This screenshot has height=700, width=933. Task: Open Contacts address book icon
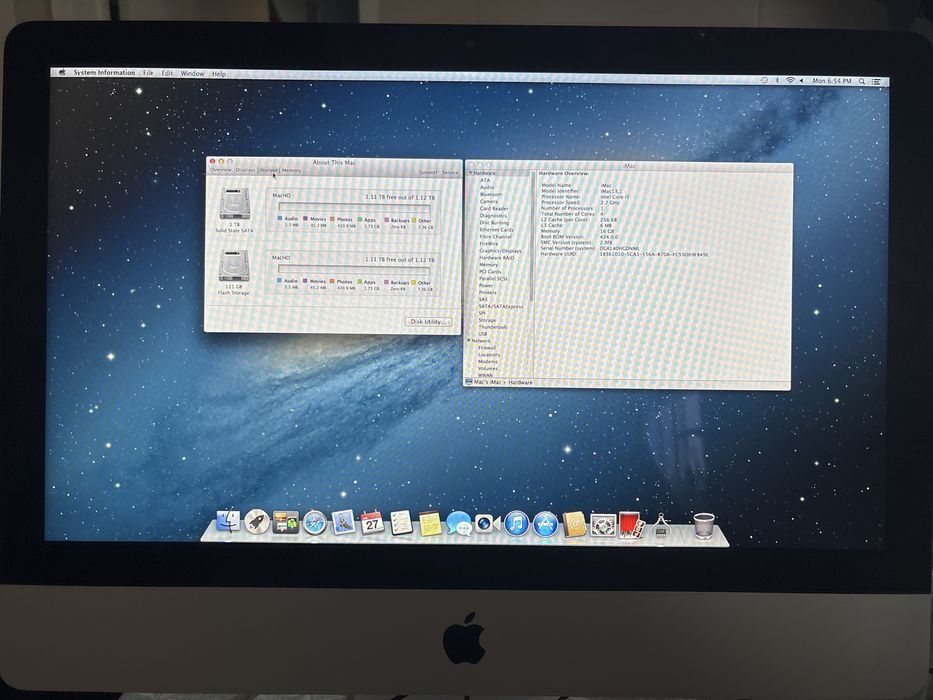point(574,525)
